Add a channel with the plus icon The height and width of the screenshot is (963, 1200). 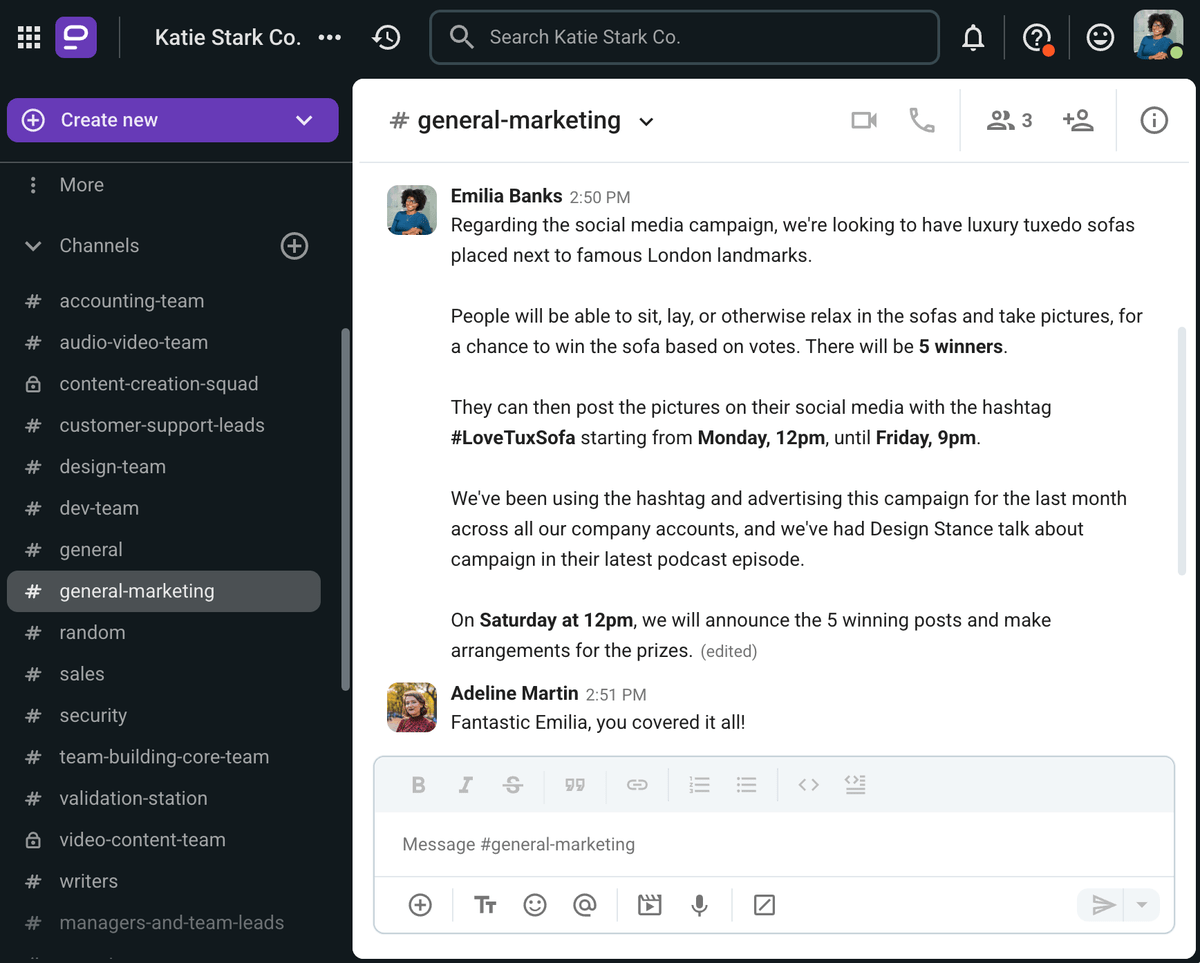tap(294, 246)
